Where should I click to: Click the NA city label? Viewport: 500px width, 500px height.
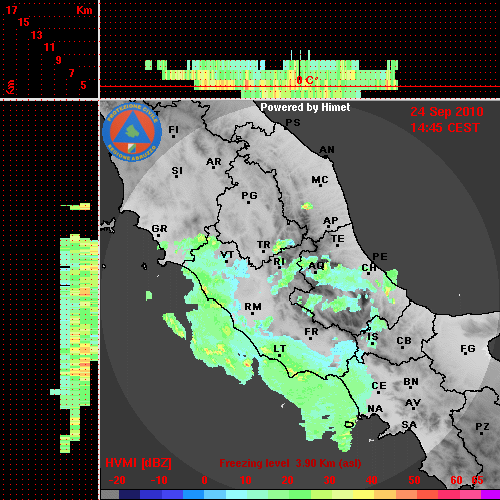(x=375, y=409)
